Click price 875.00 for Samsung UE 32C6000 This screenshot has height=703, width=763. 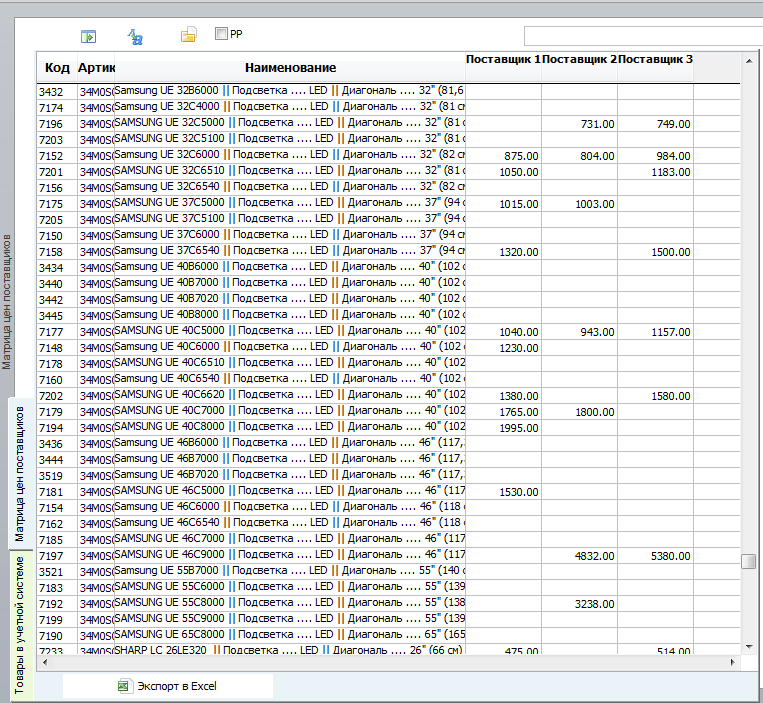pos(521,156)
